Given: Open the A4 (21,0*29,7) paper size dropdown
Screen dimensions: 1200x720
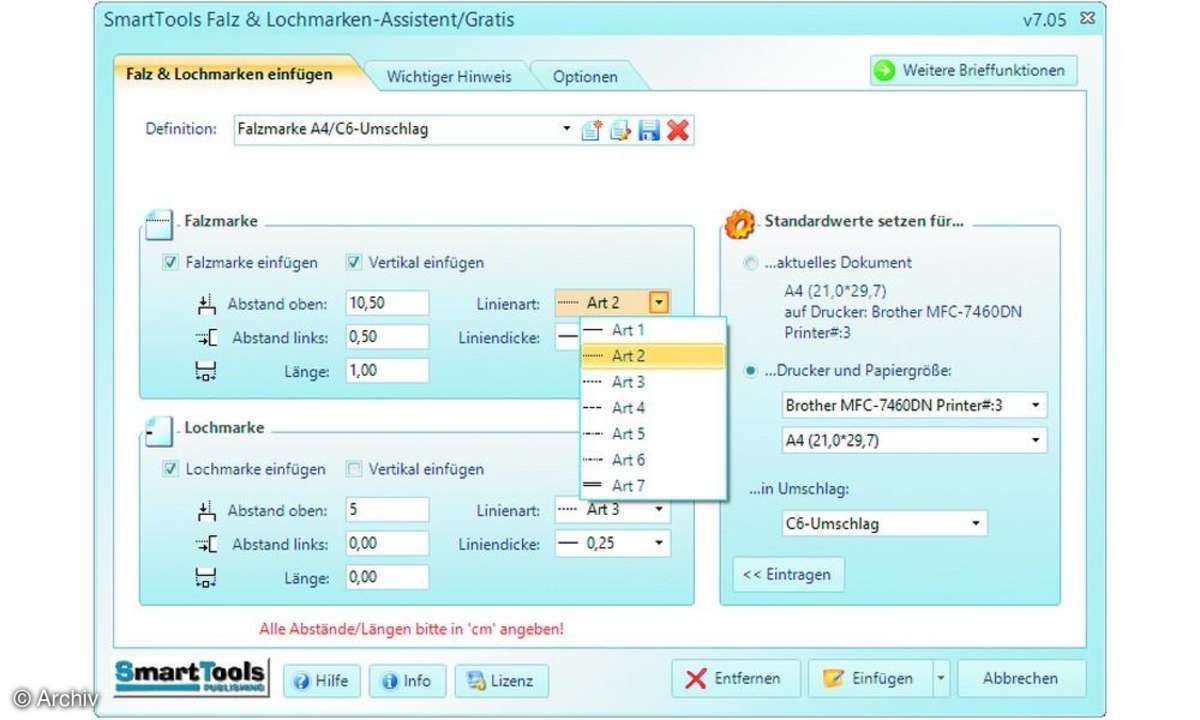Looking at the screenshot, I should pyautogui.click(x=1035, y=440).
